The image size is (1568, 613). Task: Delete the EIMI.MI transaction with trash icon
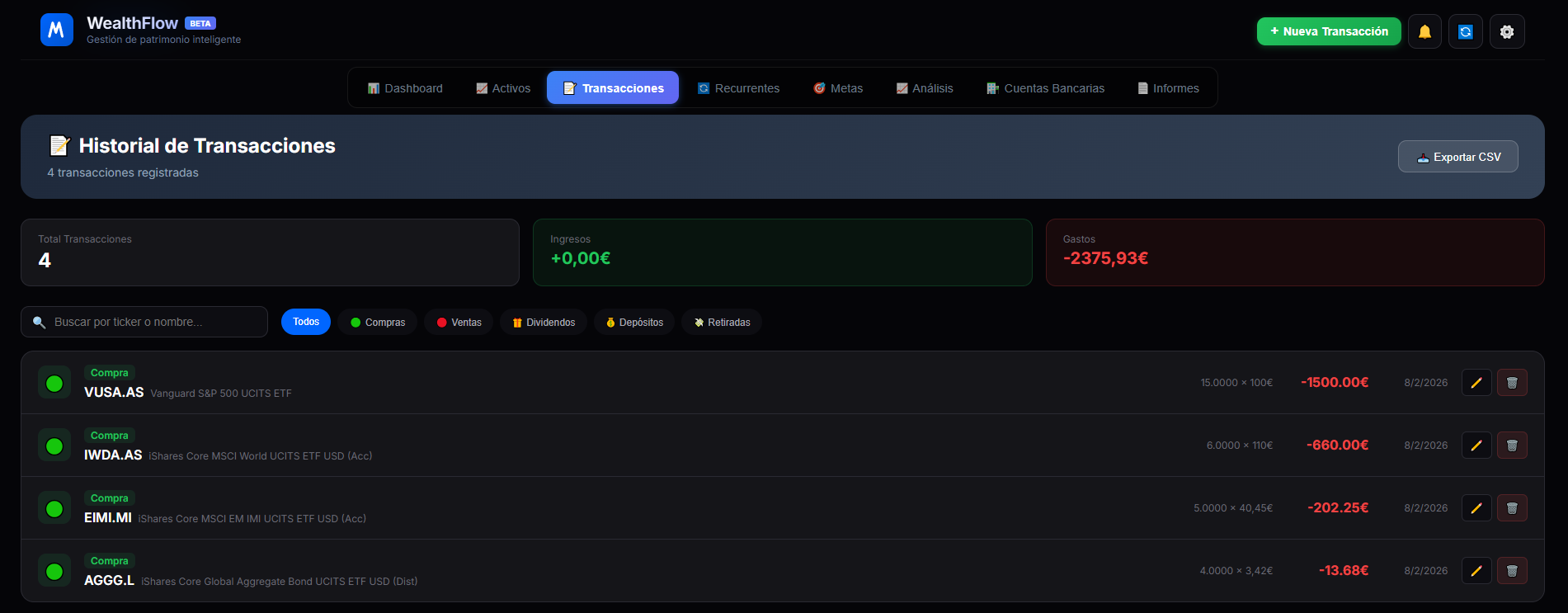tap(1512, 508)
